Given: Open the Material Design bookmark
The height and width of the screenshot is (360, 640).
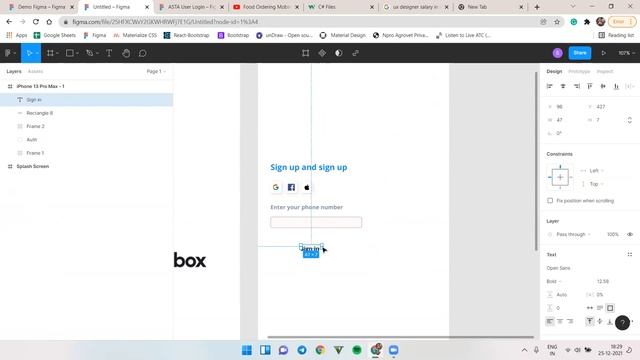Looking at the screenshot, I should coord(343,36).
